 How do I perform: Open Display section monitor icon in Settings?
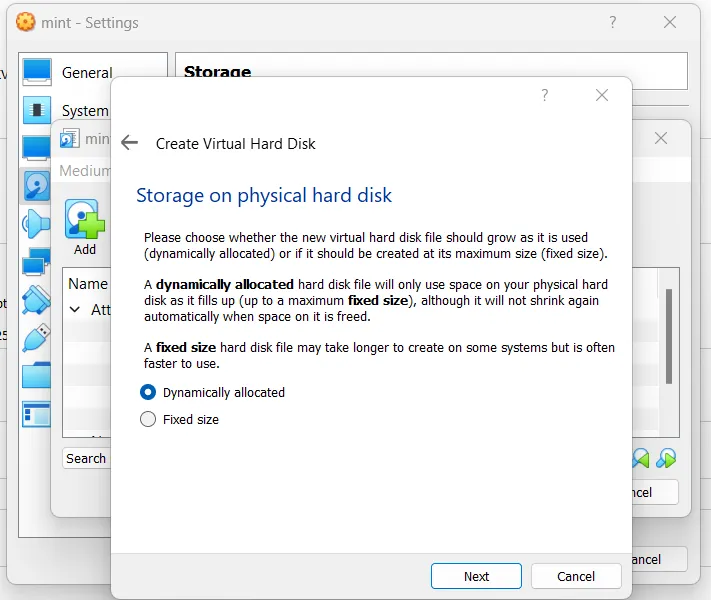tap(36, 148)
